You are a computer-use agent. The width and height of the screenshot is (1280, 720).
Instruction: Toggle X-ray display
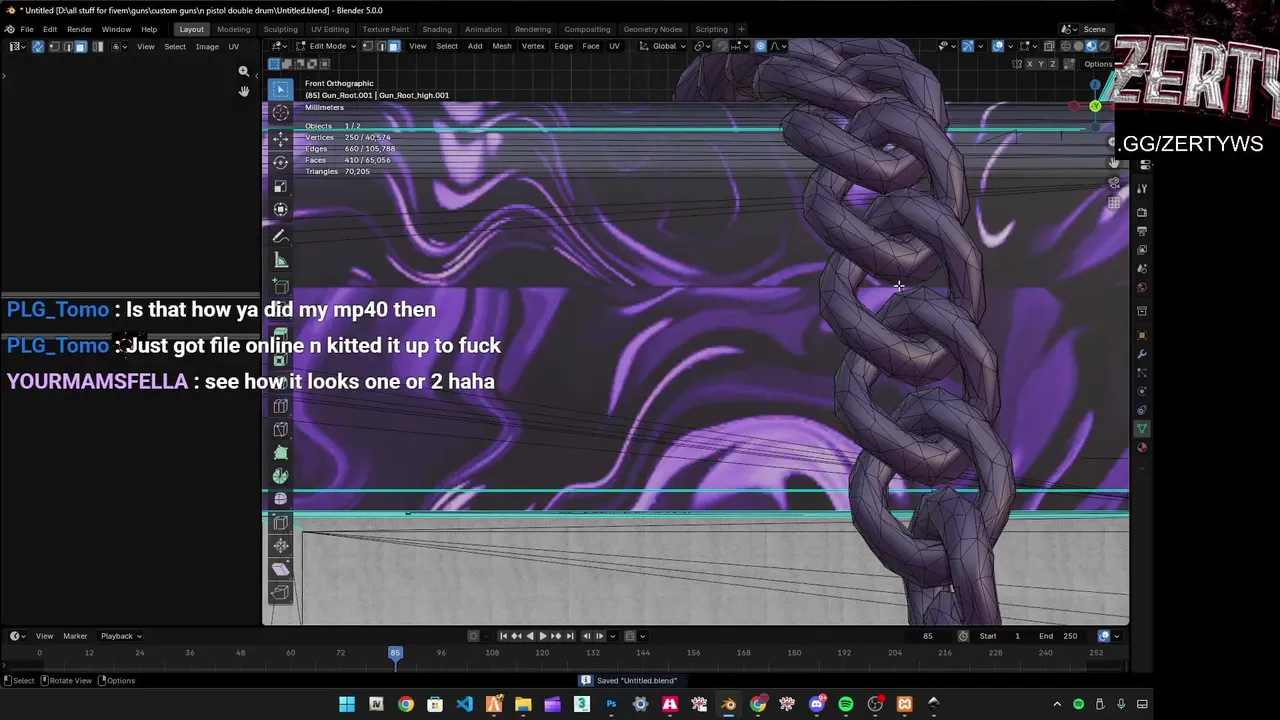(x=1048, y=46)
